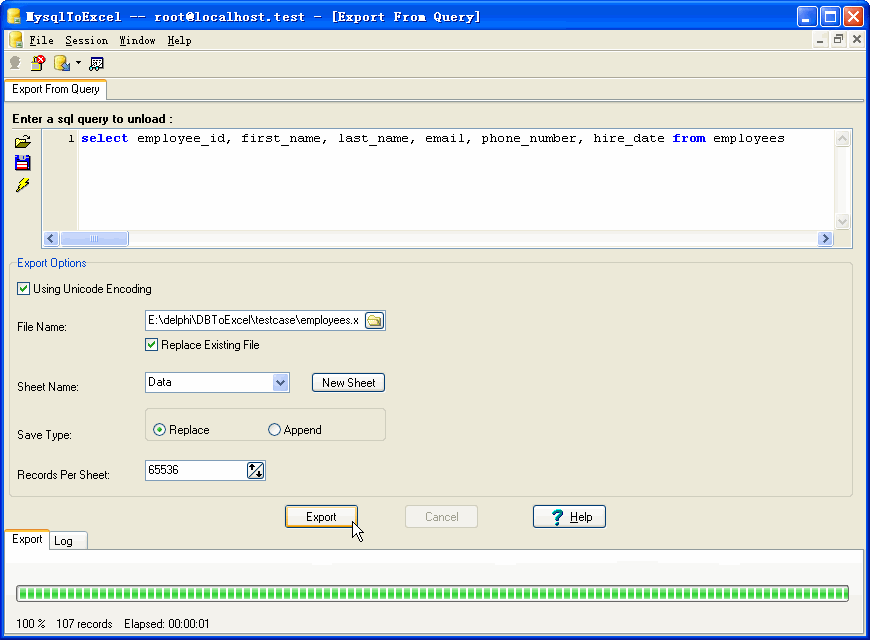Open the Session menu

tap(87, 41)
